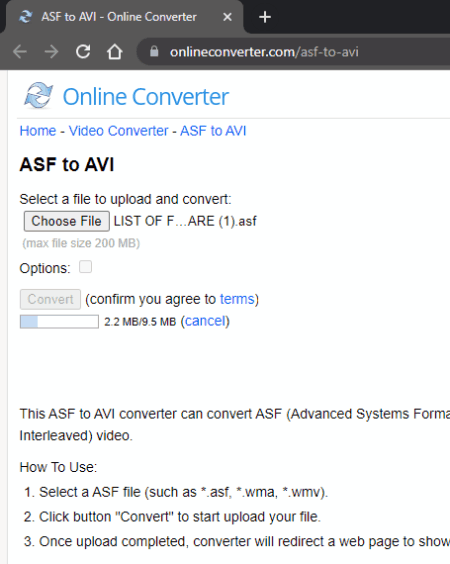The height and width of the screenshot is (564, 450).
Task: Click the 'How To Use:' heading text
Action: [x=58, y=467]
